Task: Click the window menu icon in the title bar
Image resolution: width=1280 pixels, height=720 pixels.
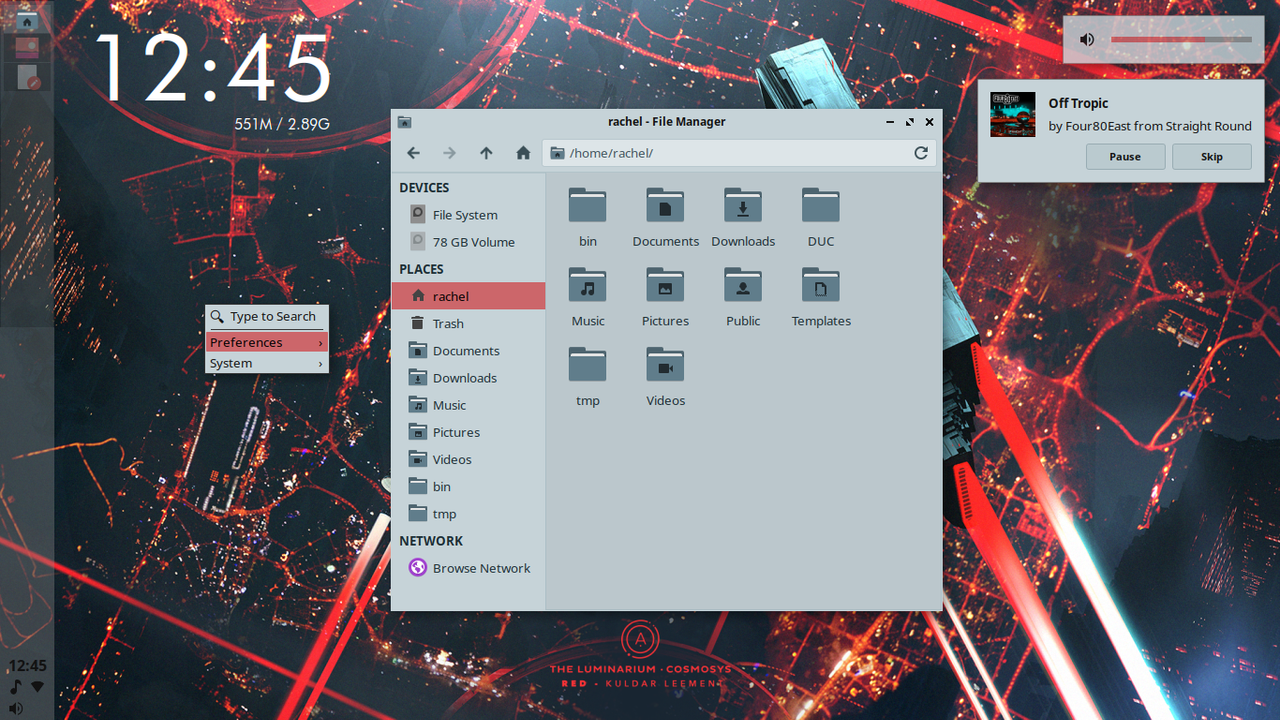Action: [x=404, y=122]
